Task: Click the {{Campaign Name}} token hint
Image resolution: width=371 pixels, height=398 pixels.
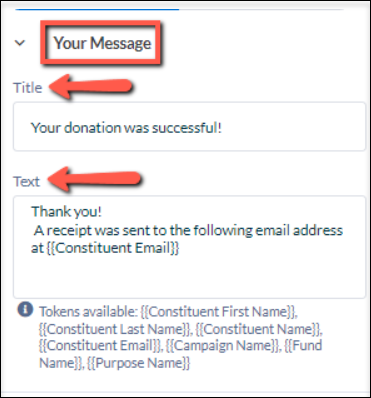Action: coord(222,346)
